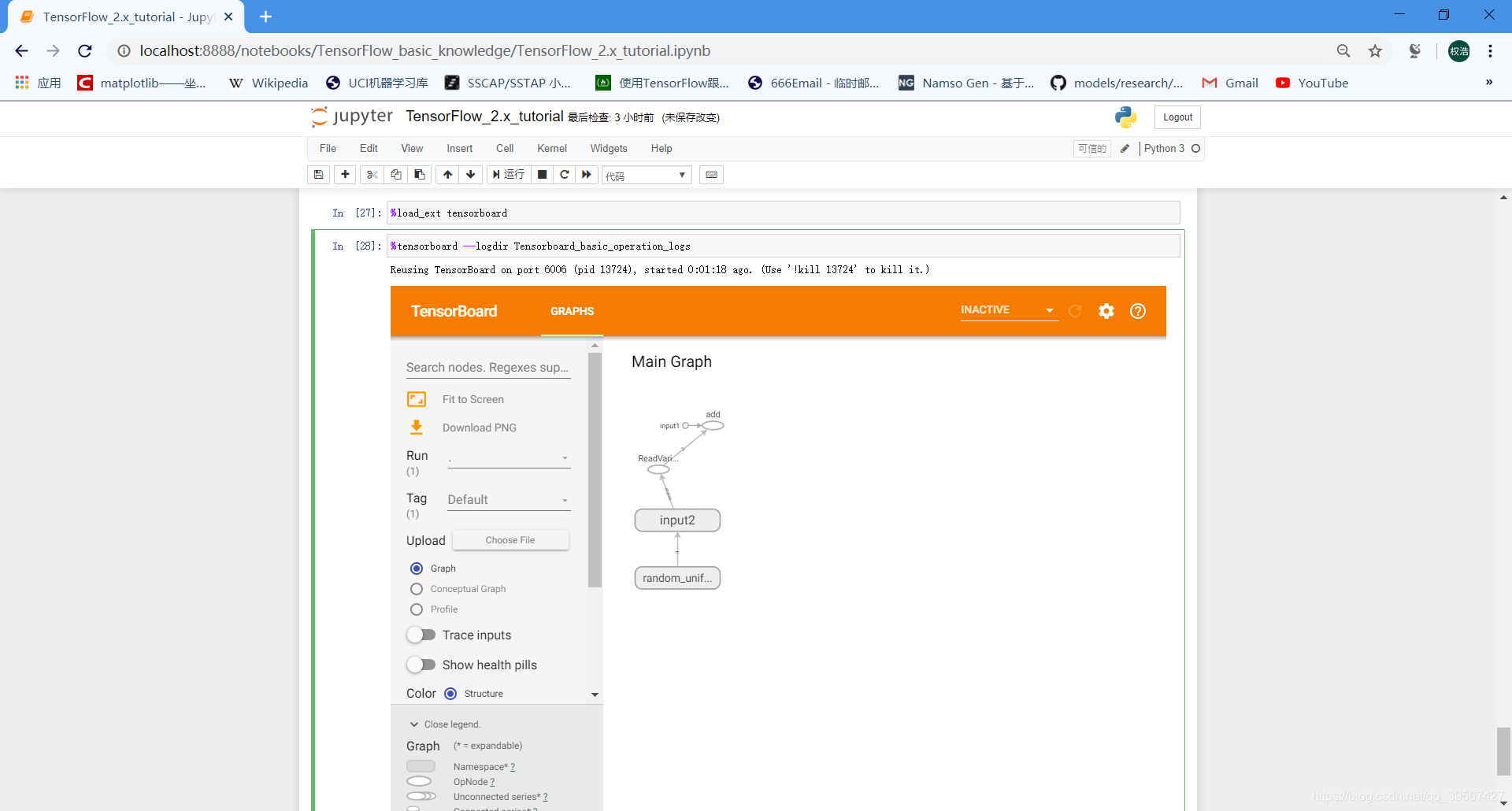1512x811 pixels.
Task: Edit notebook metadata pencil icon
Action: tap(1125, 148)
